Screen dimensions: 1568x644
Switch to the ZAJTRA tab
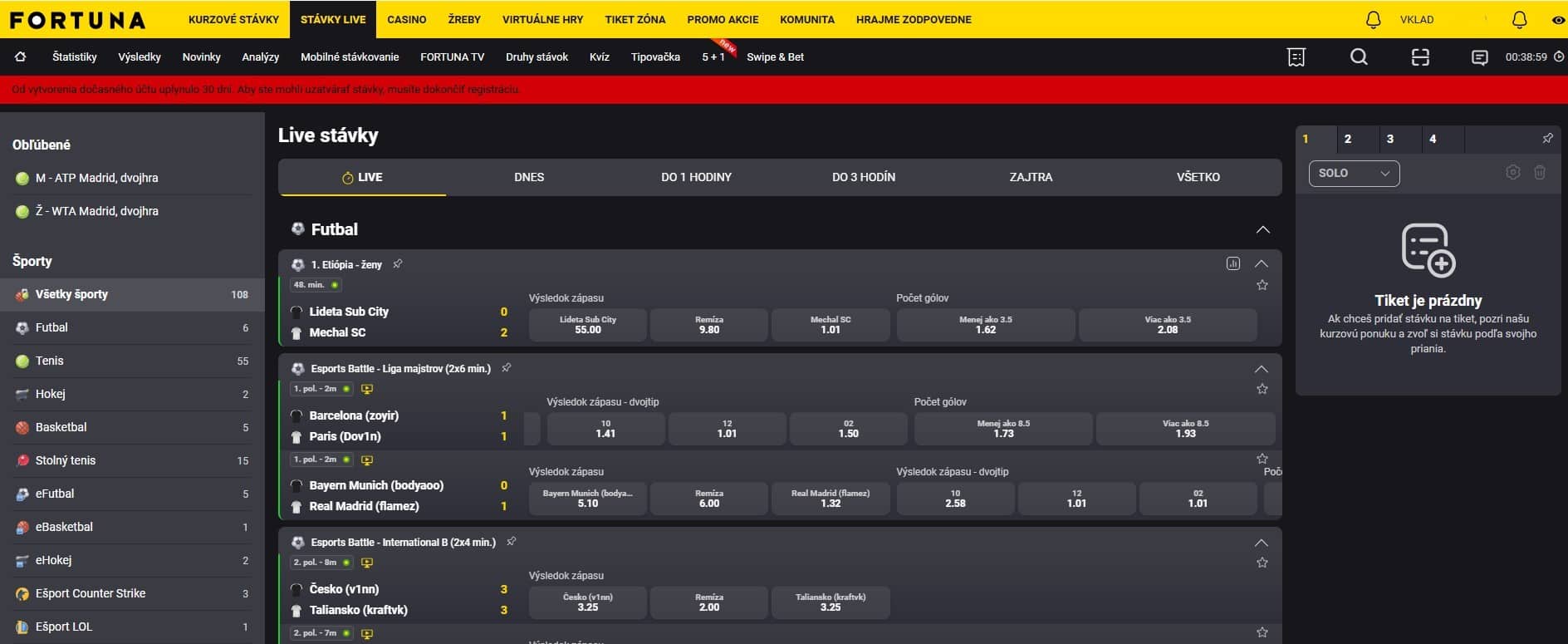pyautogui.click(x=1031, y=177)
